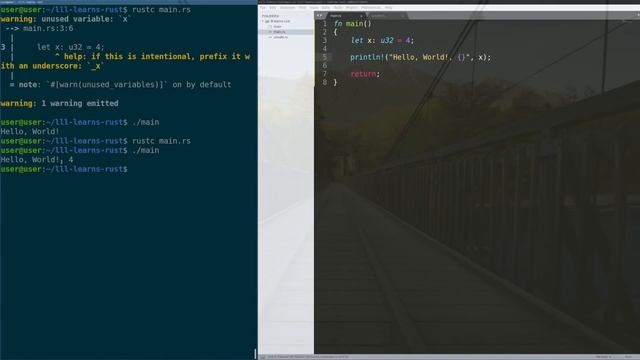Select the lll-learns-rust folder icon in sidebar
640x360 pixels.
(267, 21)
